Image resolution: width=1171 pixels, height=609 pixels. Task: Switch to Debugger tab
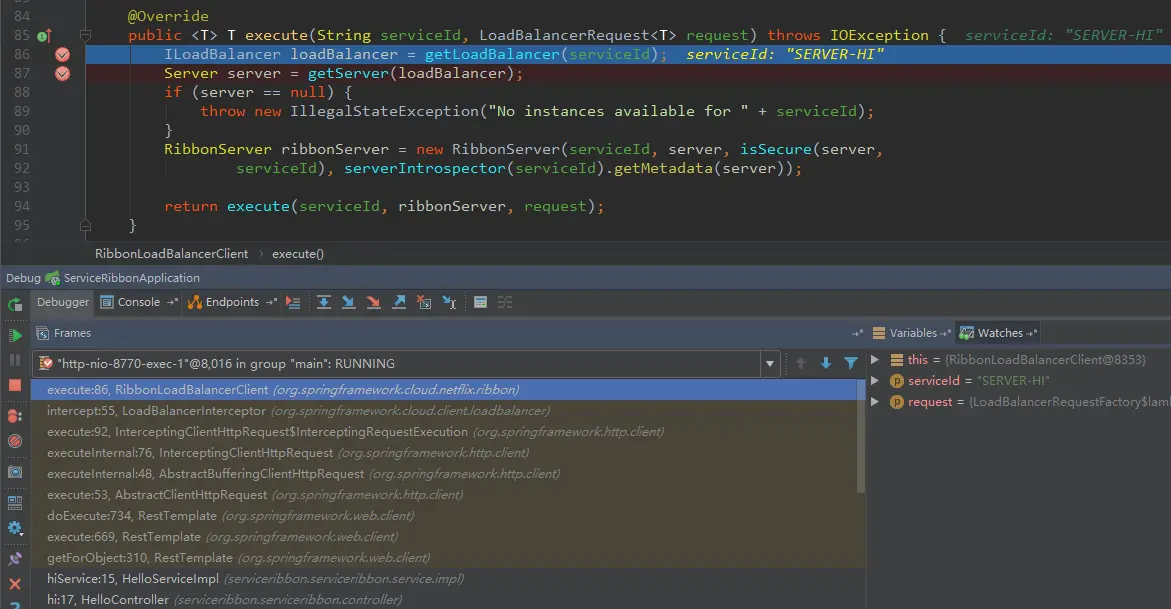click(x=63, y=302)
